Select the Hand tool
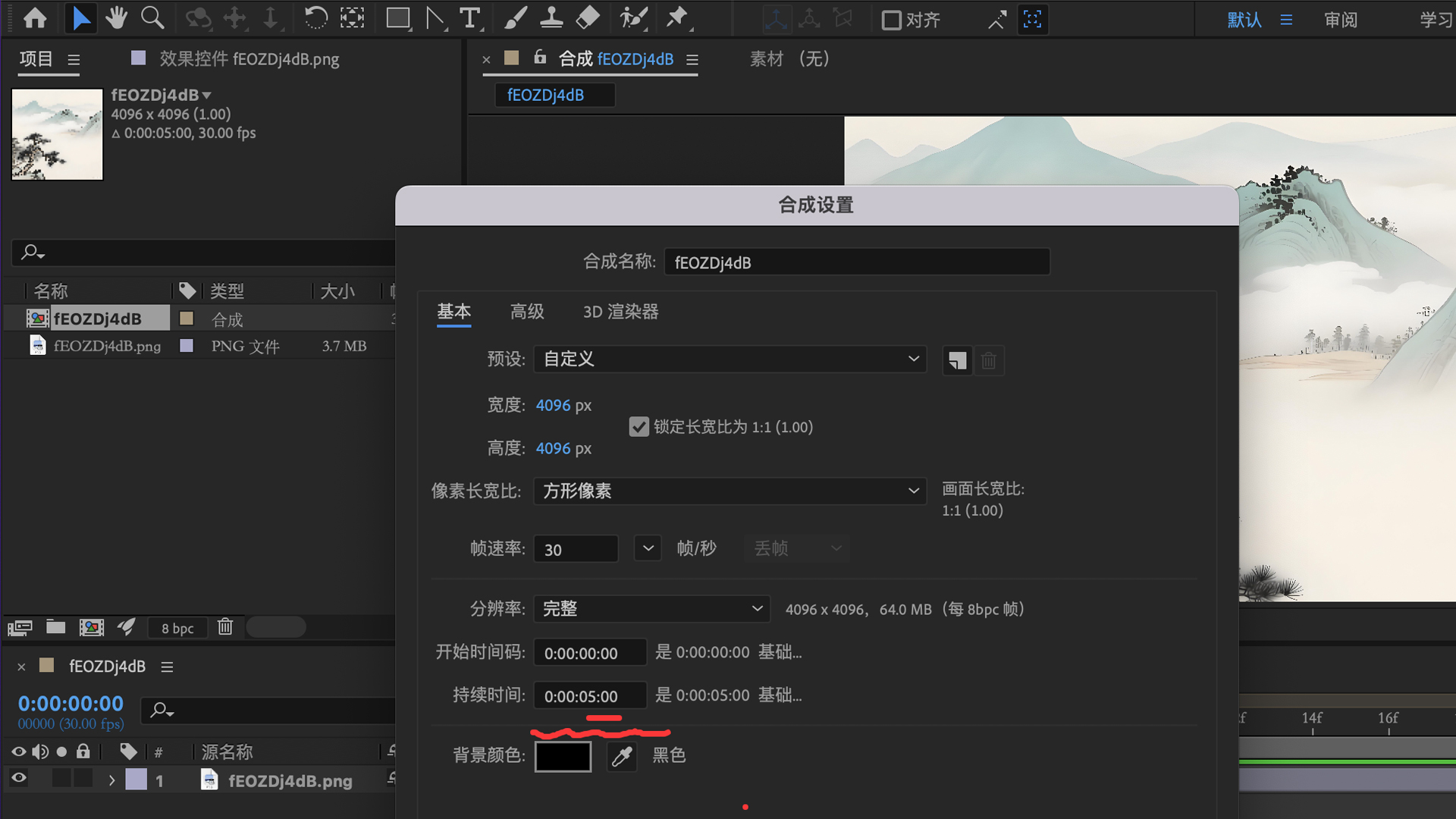Image resolution: width=1456 pixels, height=819 pixels. [116, 18]
